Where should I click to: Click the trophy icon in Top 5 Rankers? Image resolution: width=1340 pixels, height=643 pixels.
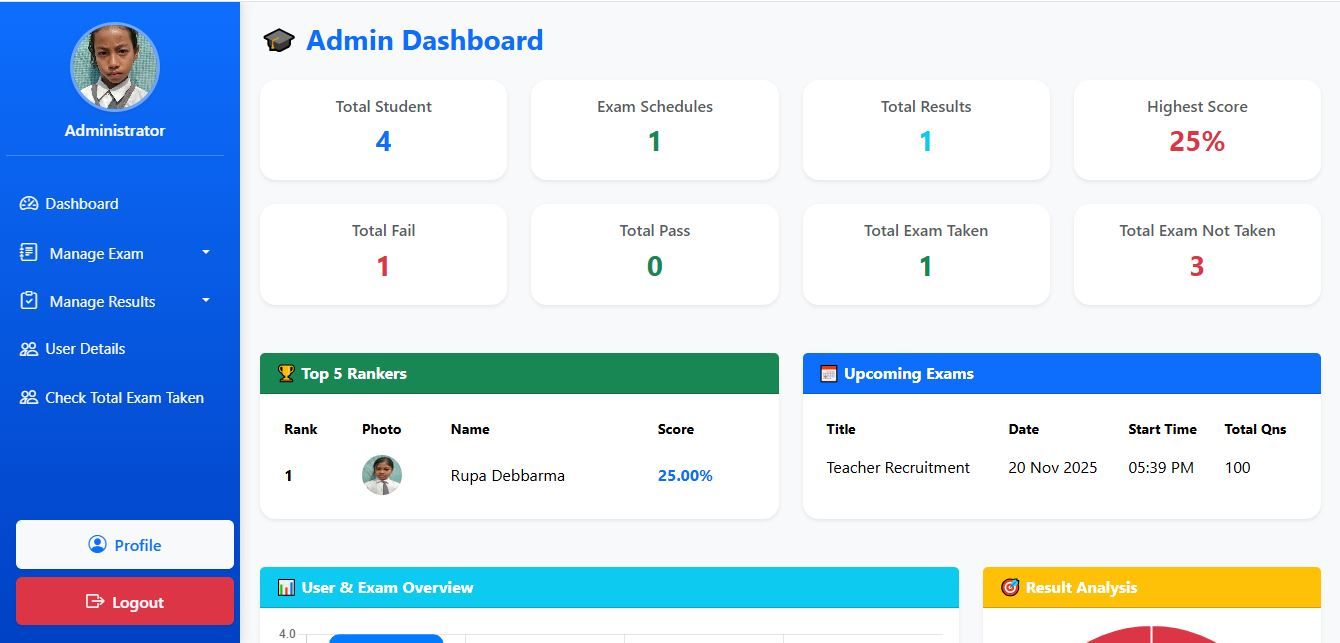[286, 374]
